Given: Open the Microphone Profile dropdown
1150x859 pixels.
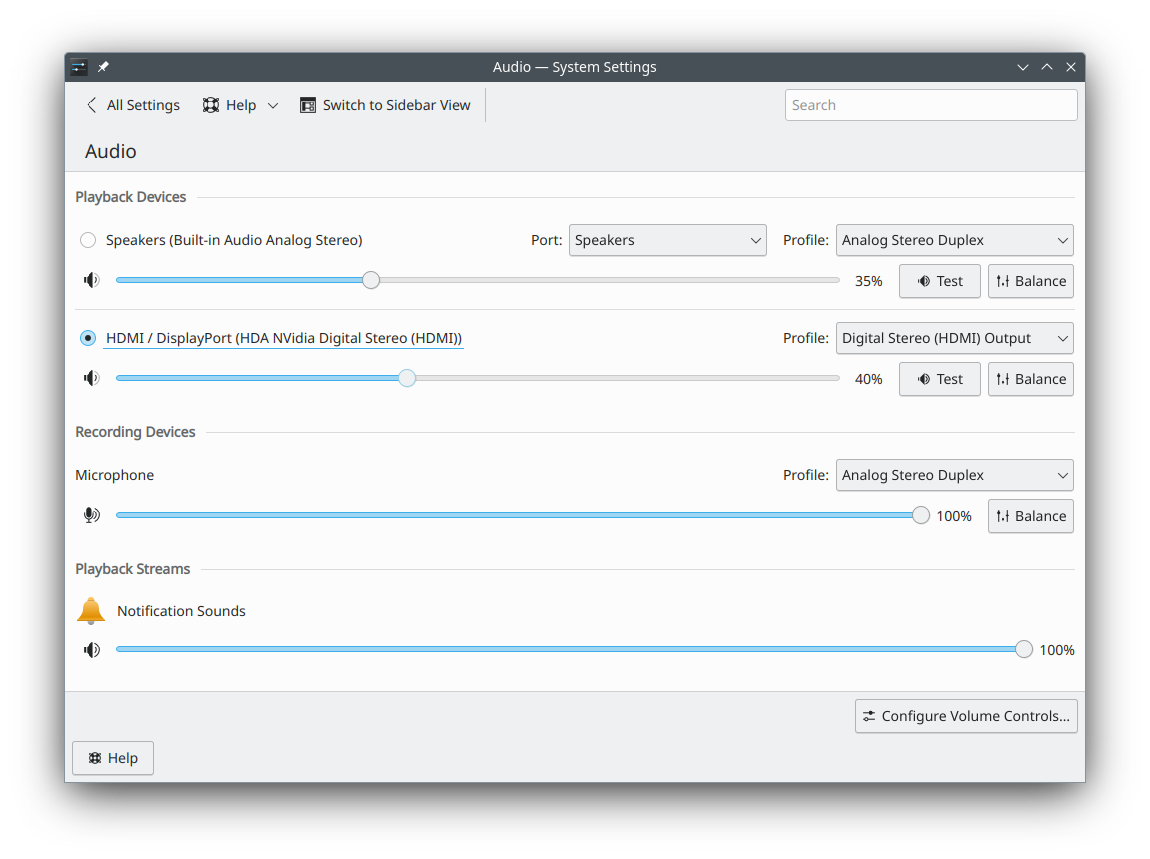Looking at the screenshot, I should pyautogui.click(x=954, y=475).
